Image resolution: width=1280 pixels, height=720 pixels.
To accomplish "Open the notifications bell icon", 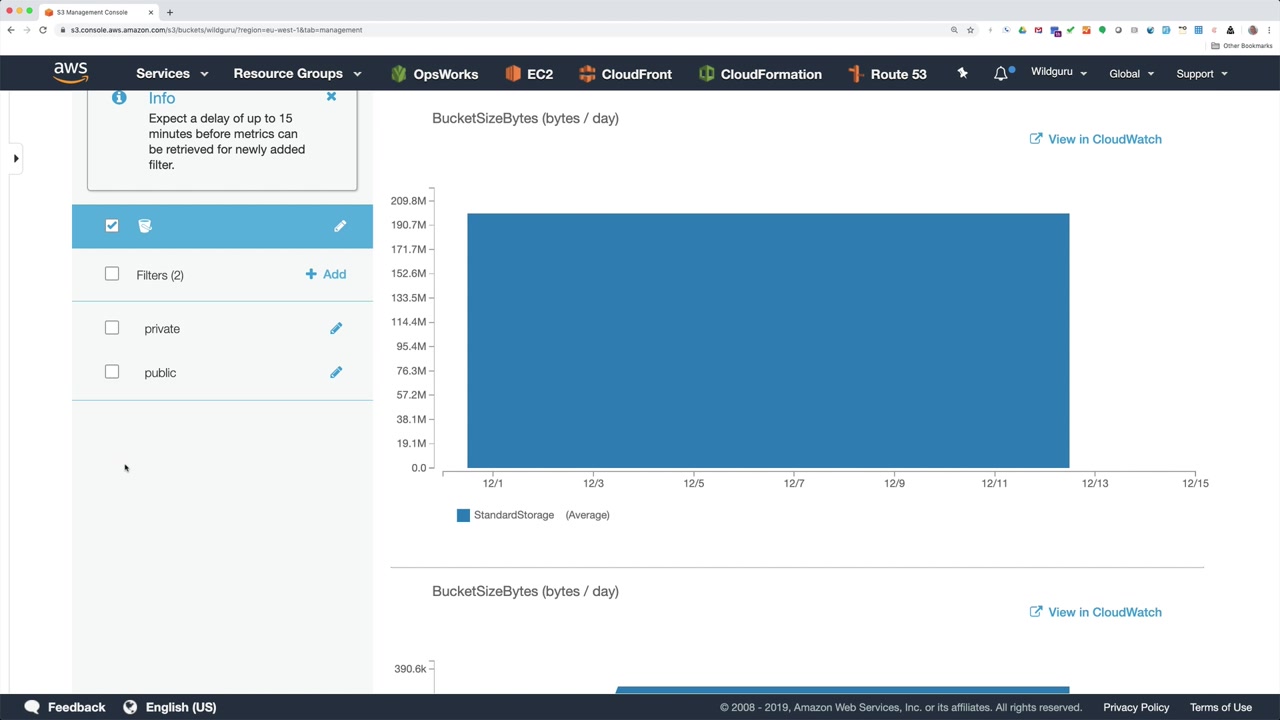I will pyautogui.click(x=1001, y=74).
